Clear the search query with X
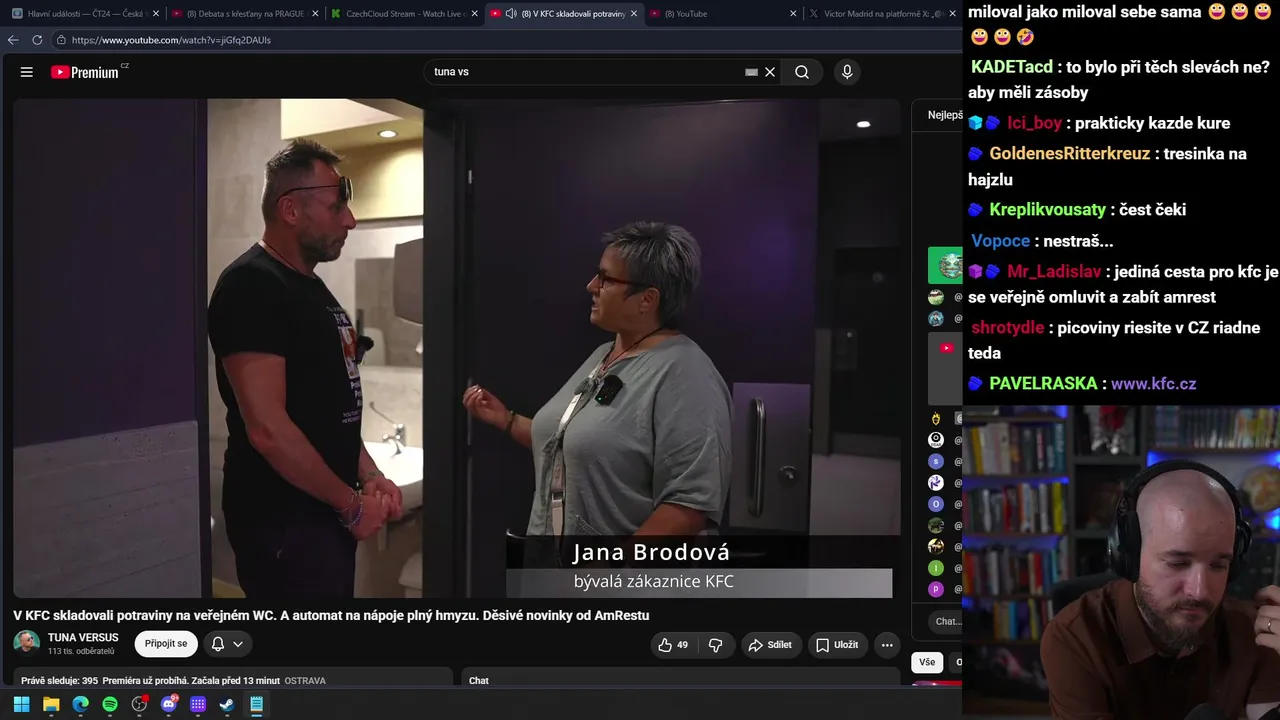Viewport: 1280px width, 720px height. 770,72
